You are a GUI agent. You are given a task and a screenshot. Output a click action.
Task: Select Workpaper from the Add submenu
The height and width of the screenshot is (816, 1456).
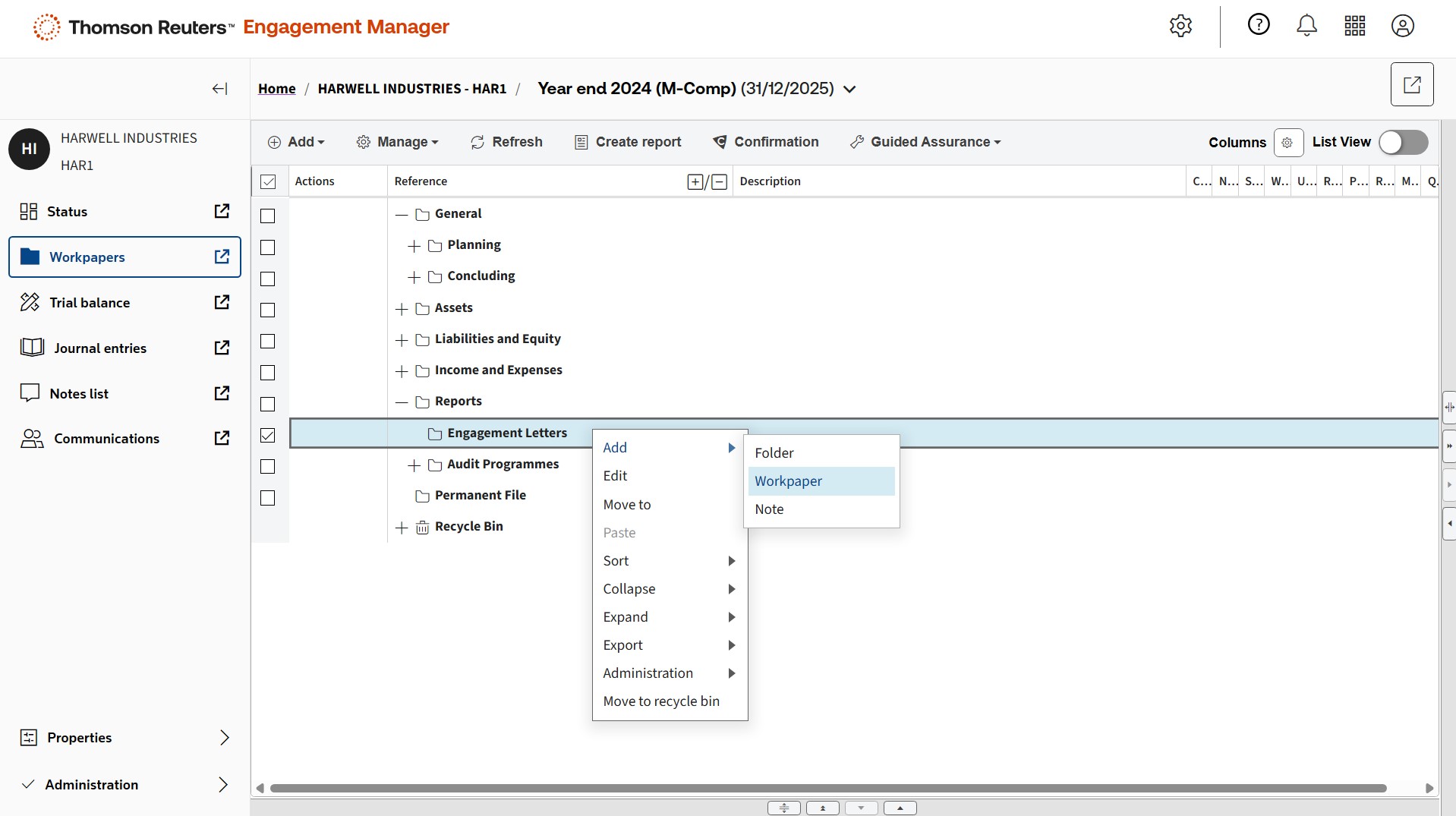coord(788,481)
